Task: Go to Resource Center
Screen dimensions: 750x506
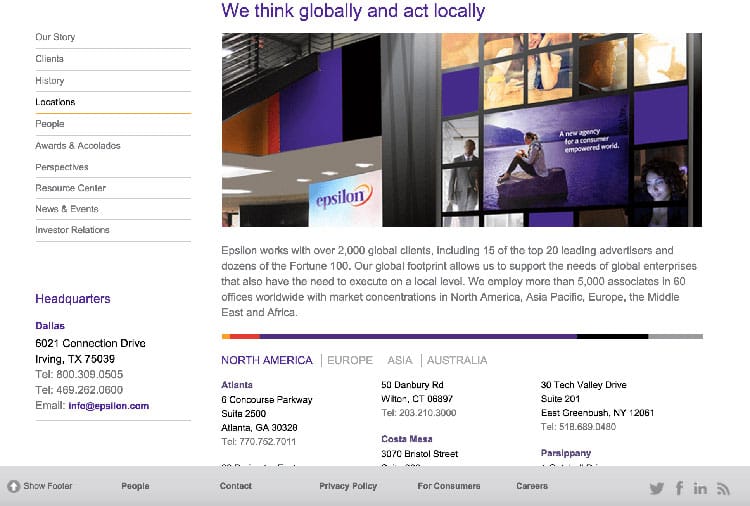Action: [x=70, y=188]
